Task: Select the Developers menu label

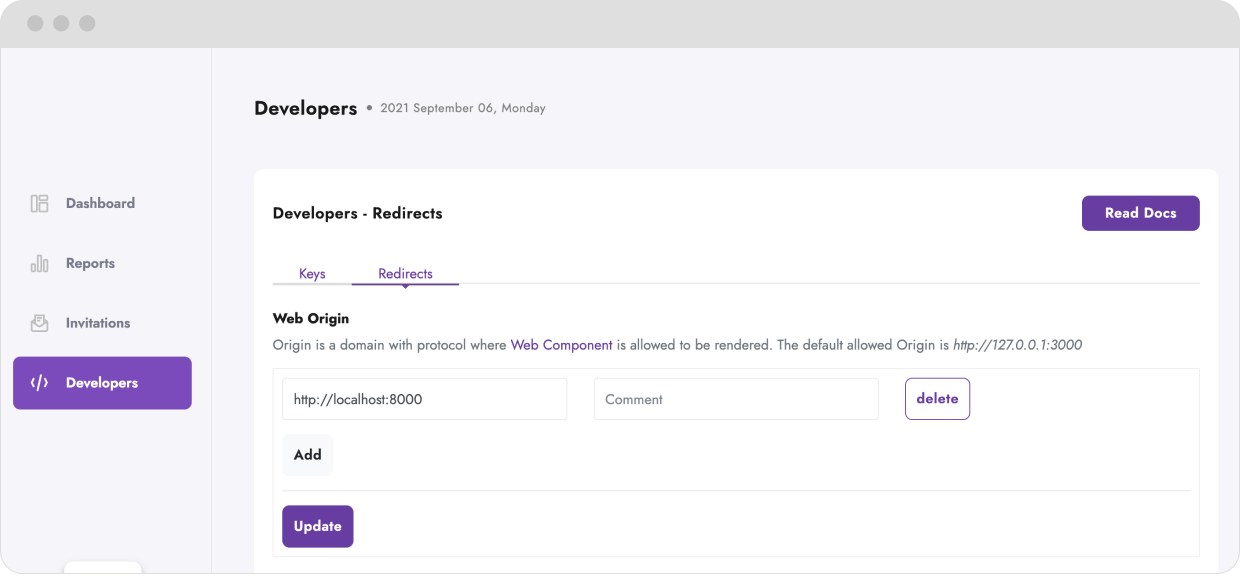Action: point(102,383)
